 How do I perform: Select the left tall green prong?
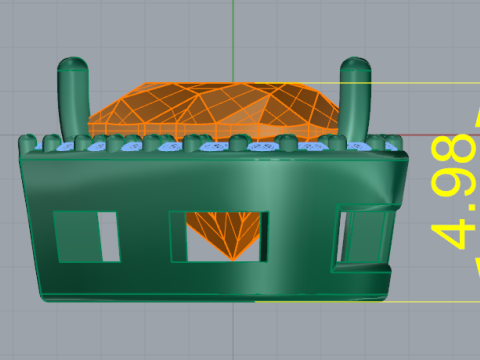[73, 99]
